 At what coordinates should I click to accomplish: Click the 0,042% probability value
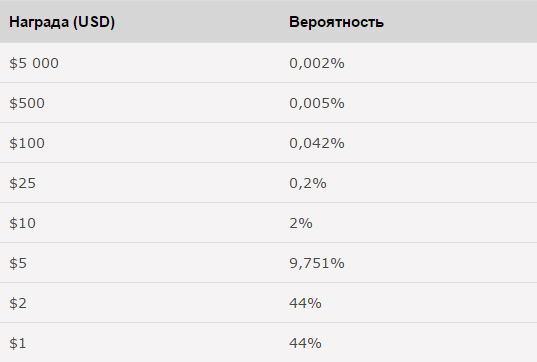317,143
